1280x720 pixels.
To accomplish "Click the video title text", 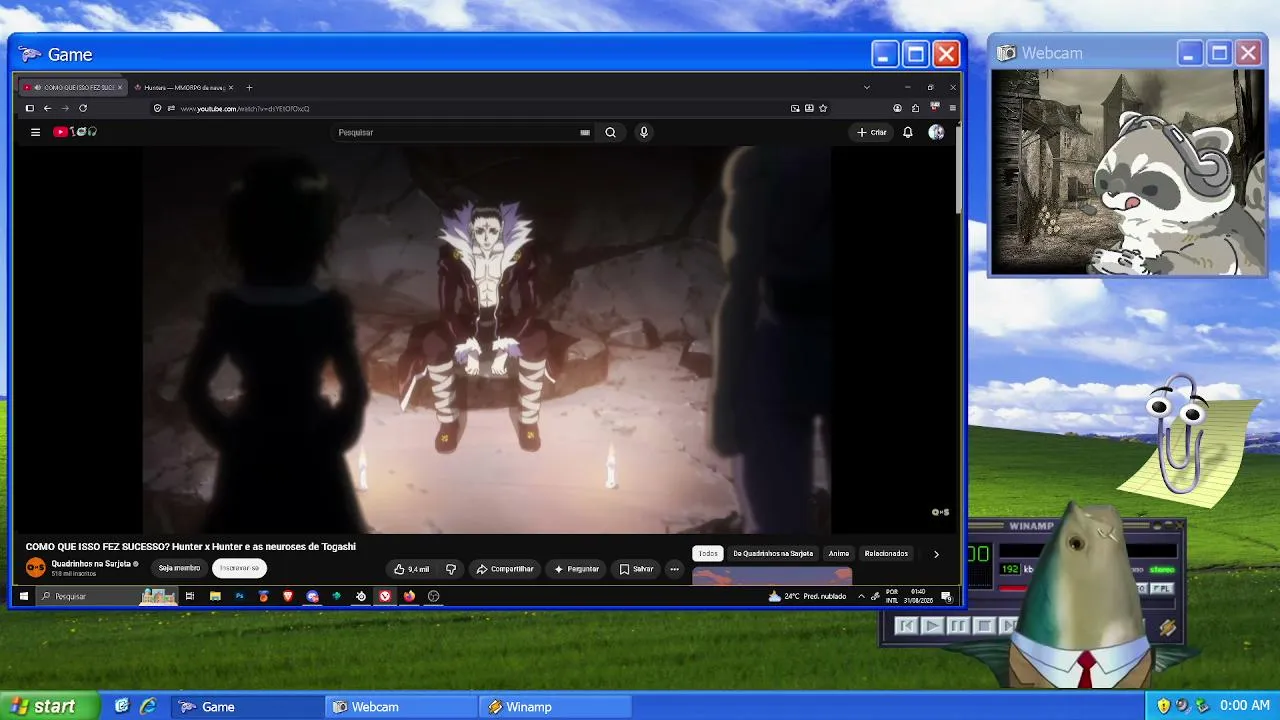I will pos(191,547).
